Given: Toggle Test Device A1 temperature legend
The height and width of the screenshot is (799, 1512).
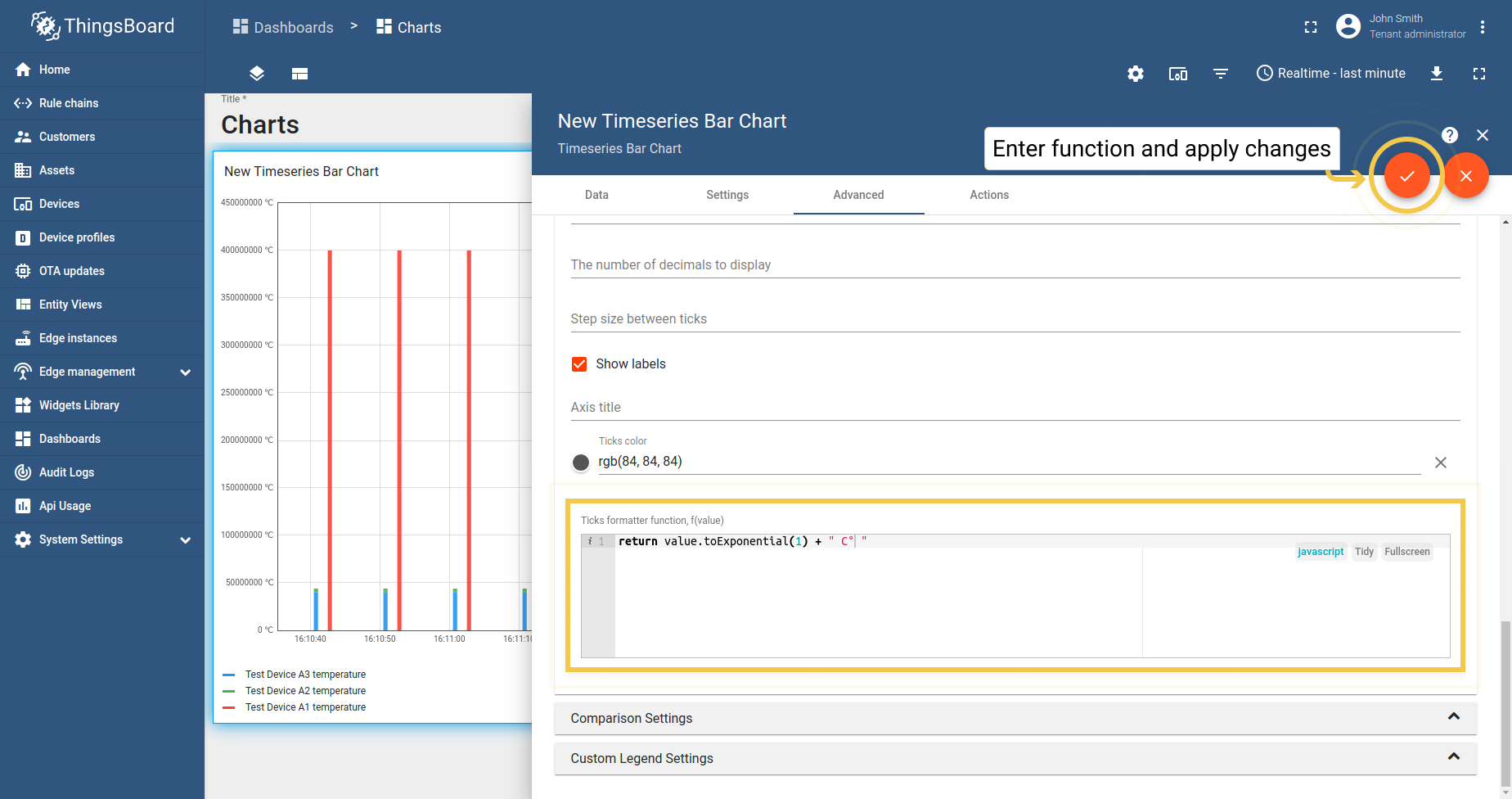Looking at the screenshot, I should [x=305, y=707].
